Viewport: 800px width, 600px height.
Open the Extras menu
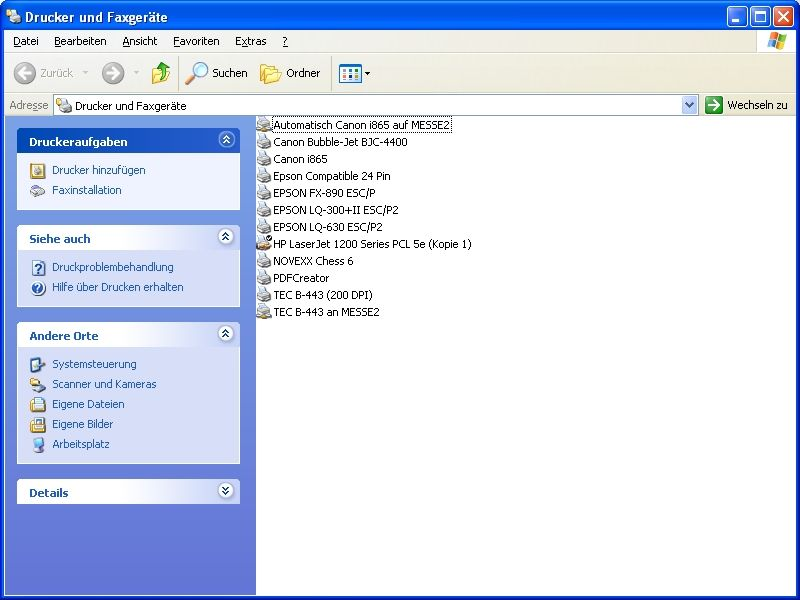point(251,41)
